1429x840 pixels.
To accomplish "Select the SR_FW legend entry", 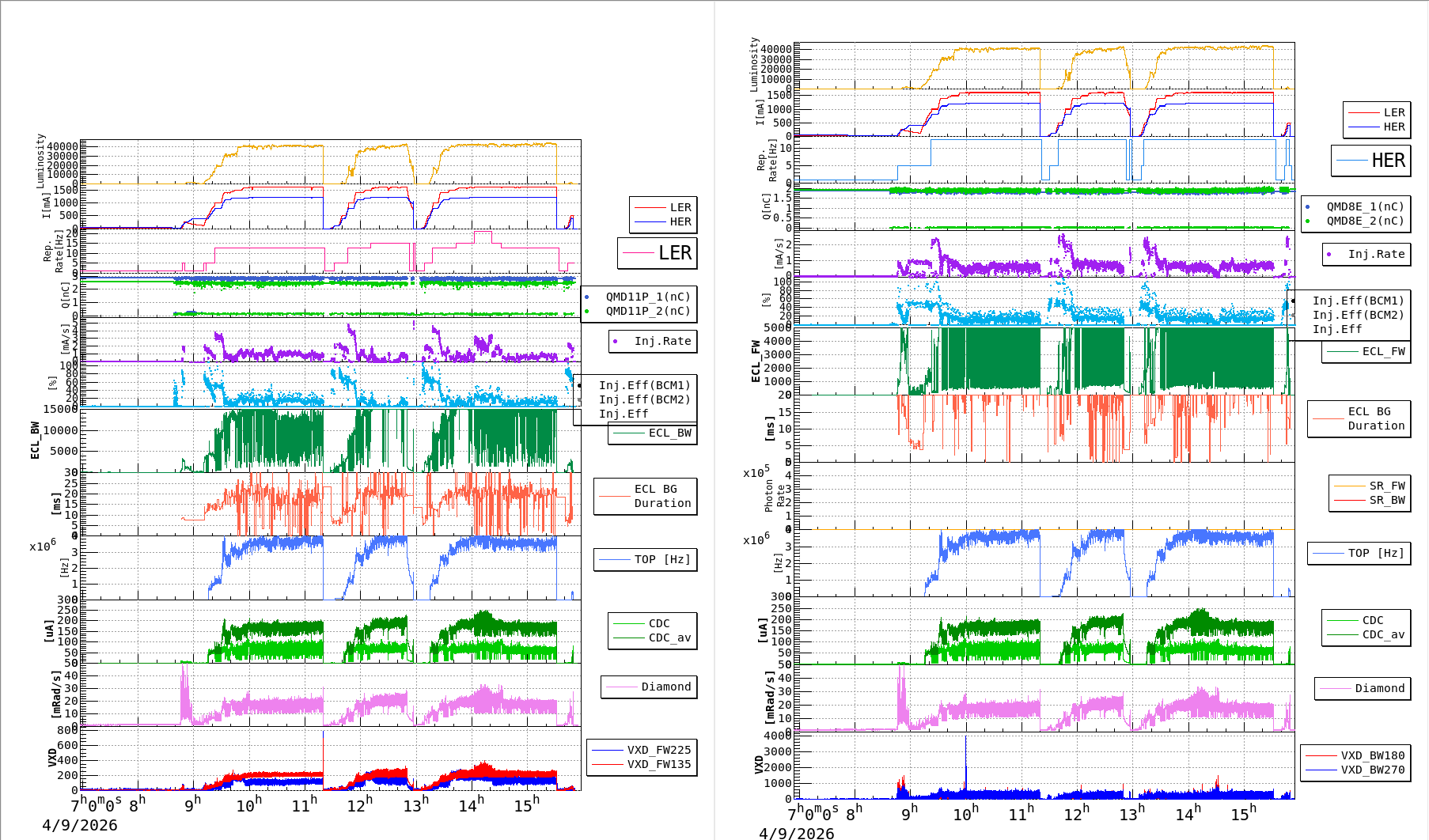I will [1386, 486].
